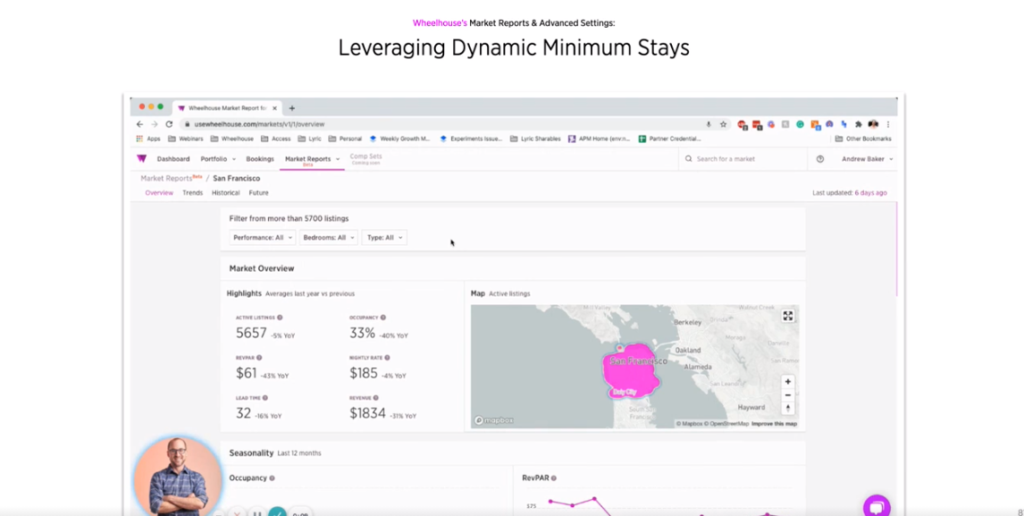Switch to the Overview tab

[159, 193]
